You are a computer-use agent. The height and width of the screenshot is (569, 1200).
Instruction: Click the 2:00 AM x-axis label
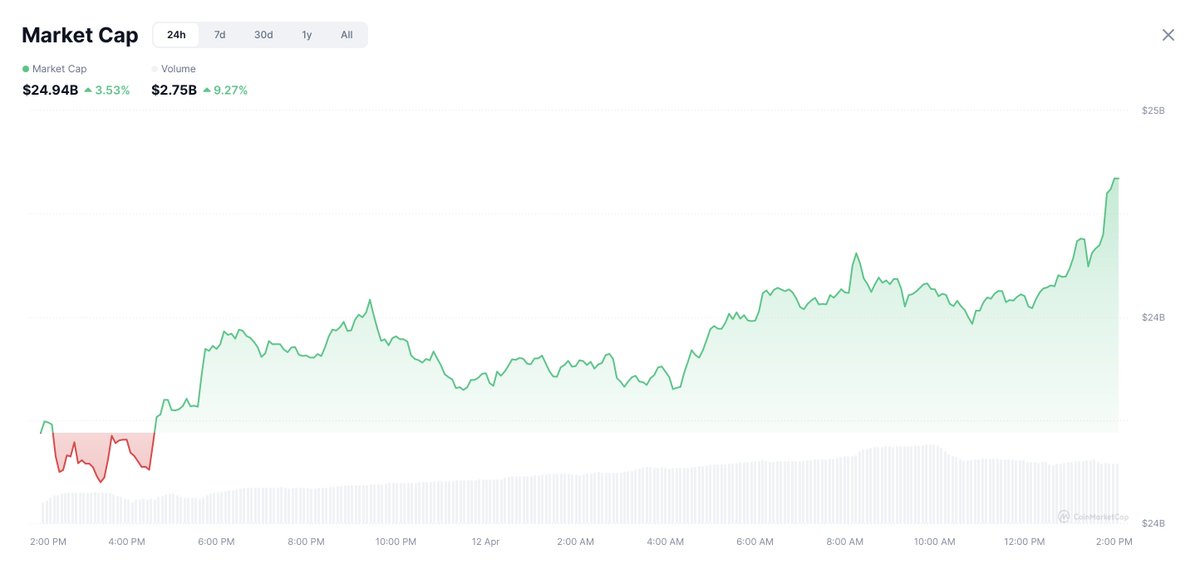pyautogui.click(x=575, y=542)
